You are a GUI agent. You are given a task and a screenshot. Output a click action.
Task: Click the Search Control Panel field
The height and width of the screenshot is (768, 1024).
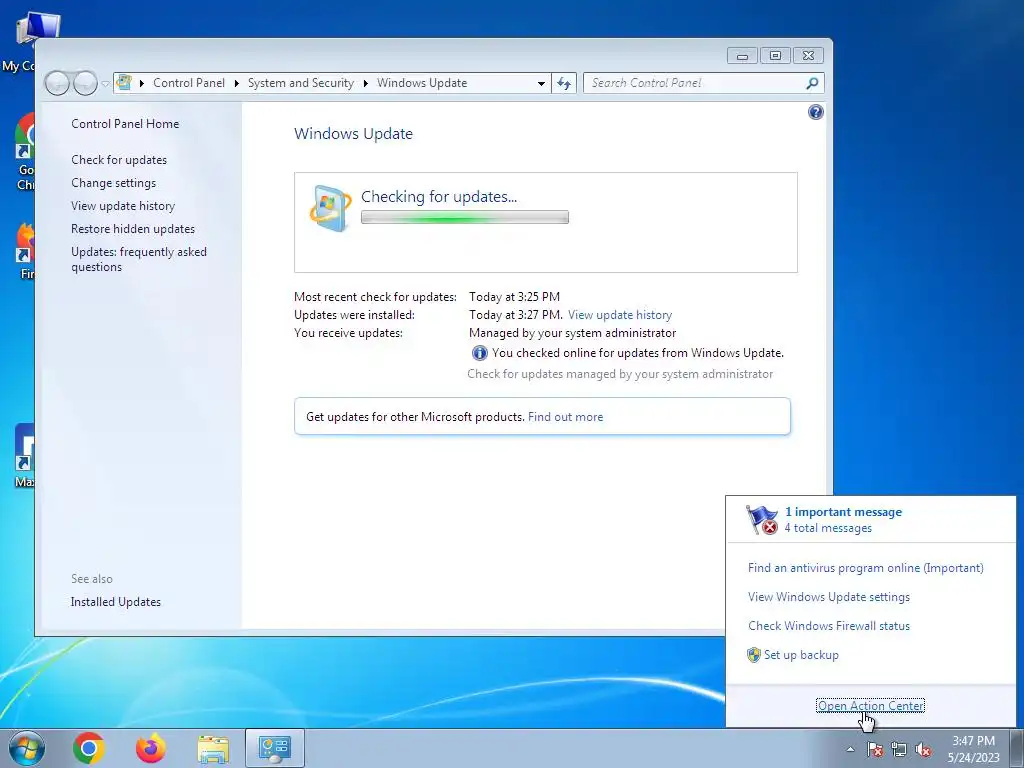click(696, 83)
